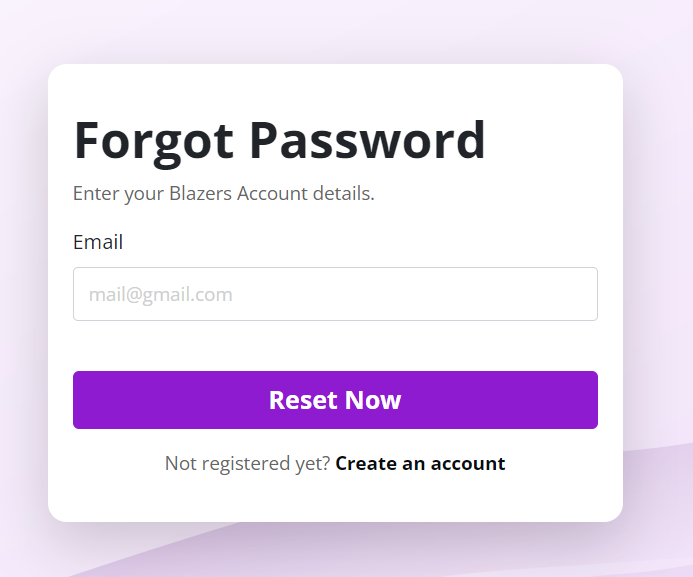This screenshot has height=577, width=693.
Task: Hit the Reset Now text on button
Action: click(335, 400)
